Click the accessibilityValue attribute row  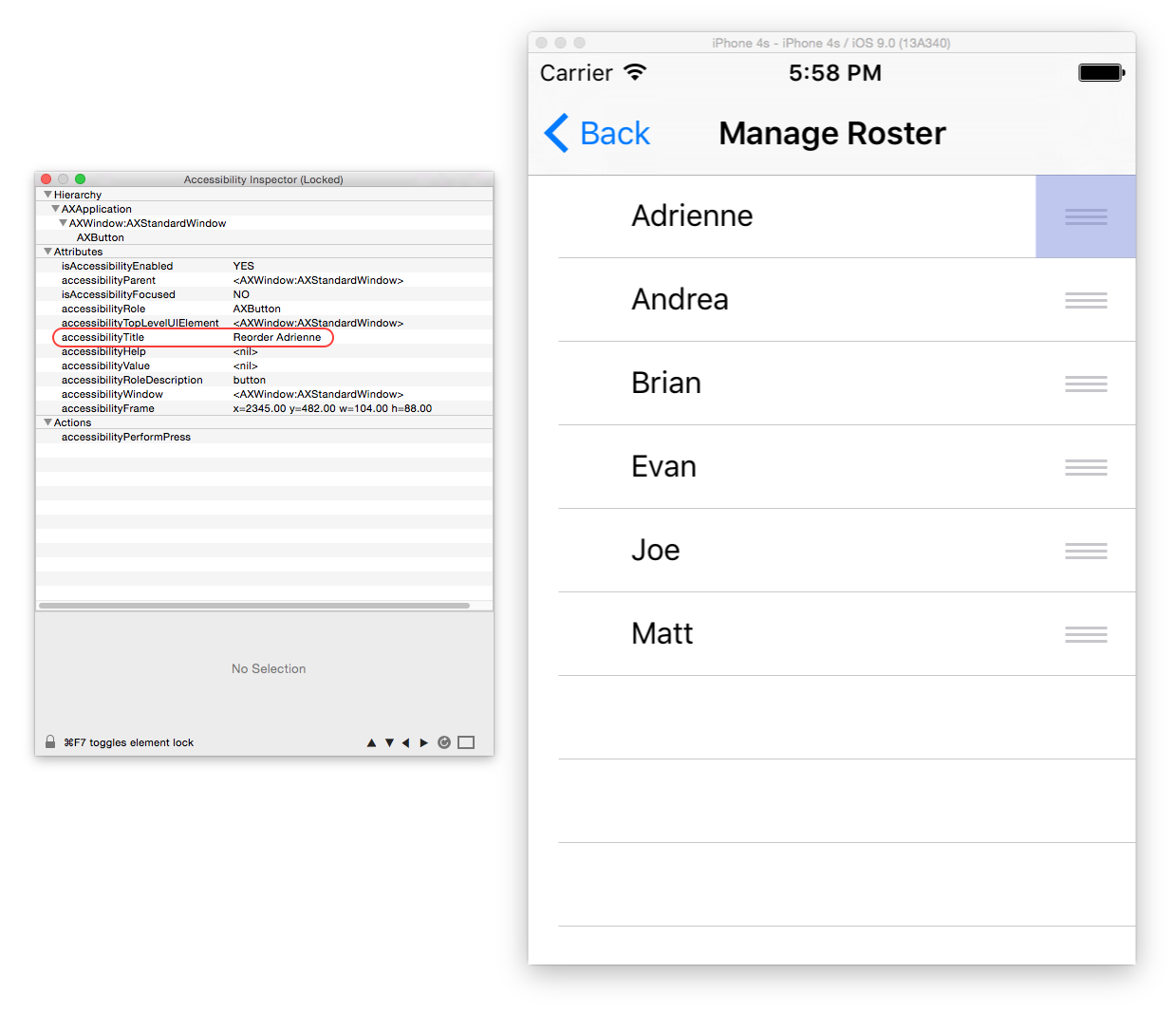pyautogui.click(x=264, y=365)
